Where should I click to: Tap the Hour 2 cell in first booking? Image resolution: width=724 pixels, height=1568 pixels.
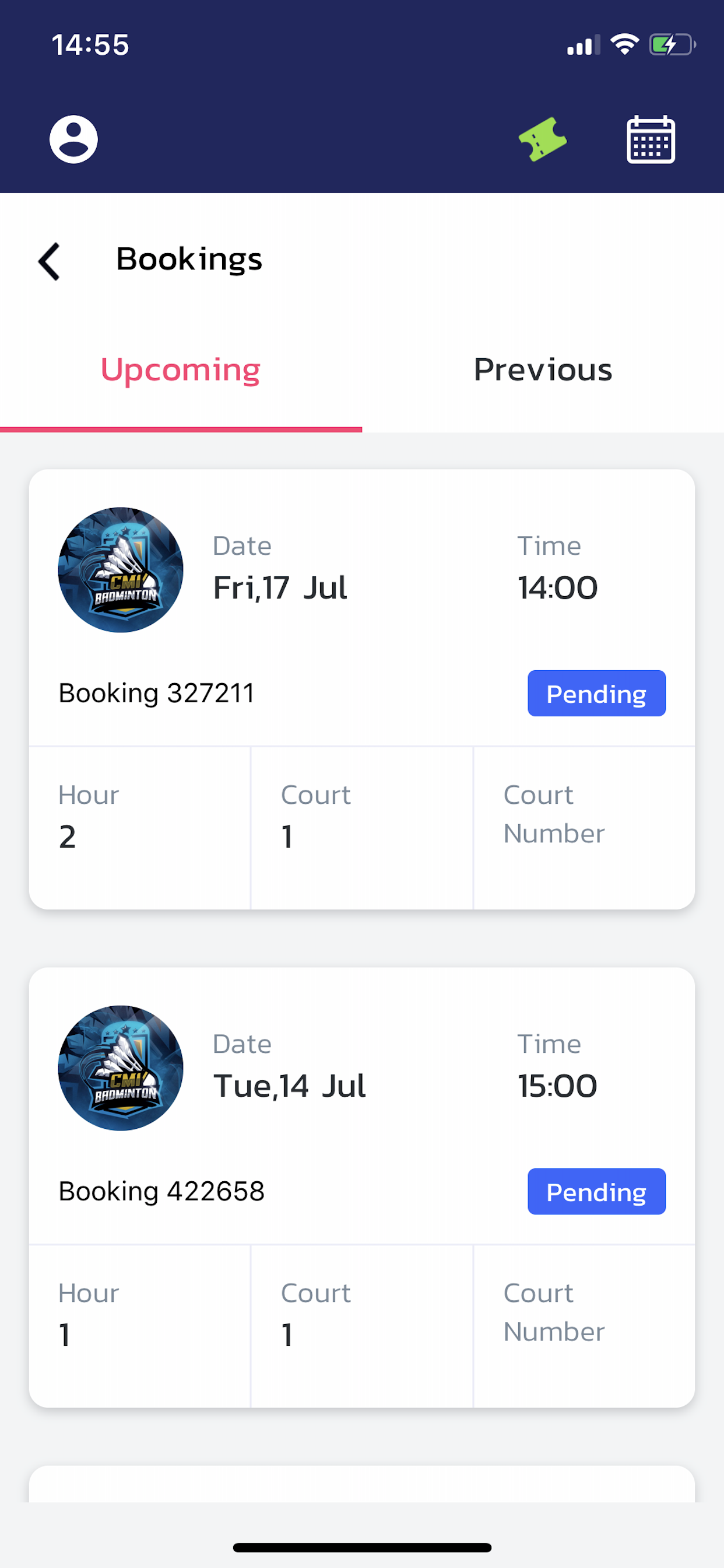[x=139, y=828]
